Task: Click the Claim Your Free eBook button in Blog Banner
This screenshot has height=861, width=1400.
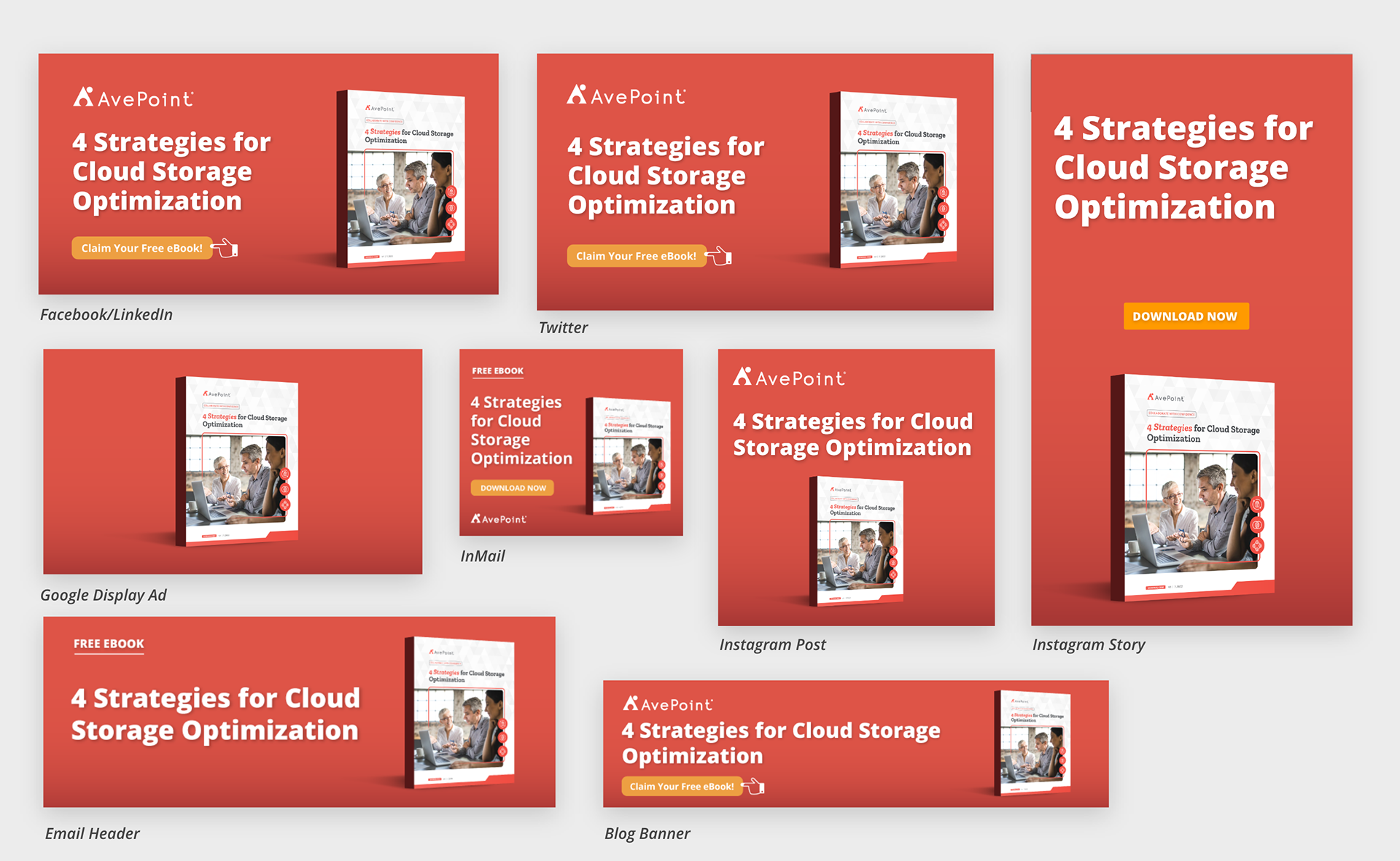Action: 682,787
